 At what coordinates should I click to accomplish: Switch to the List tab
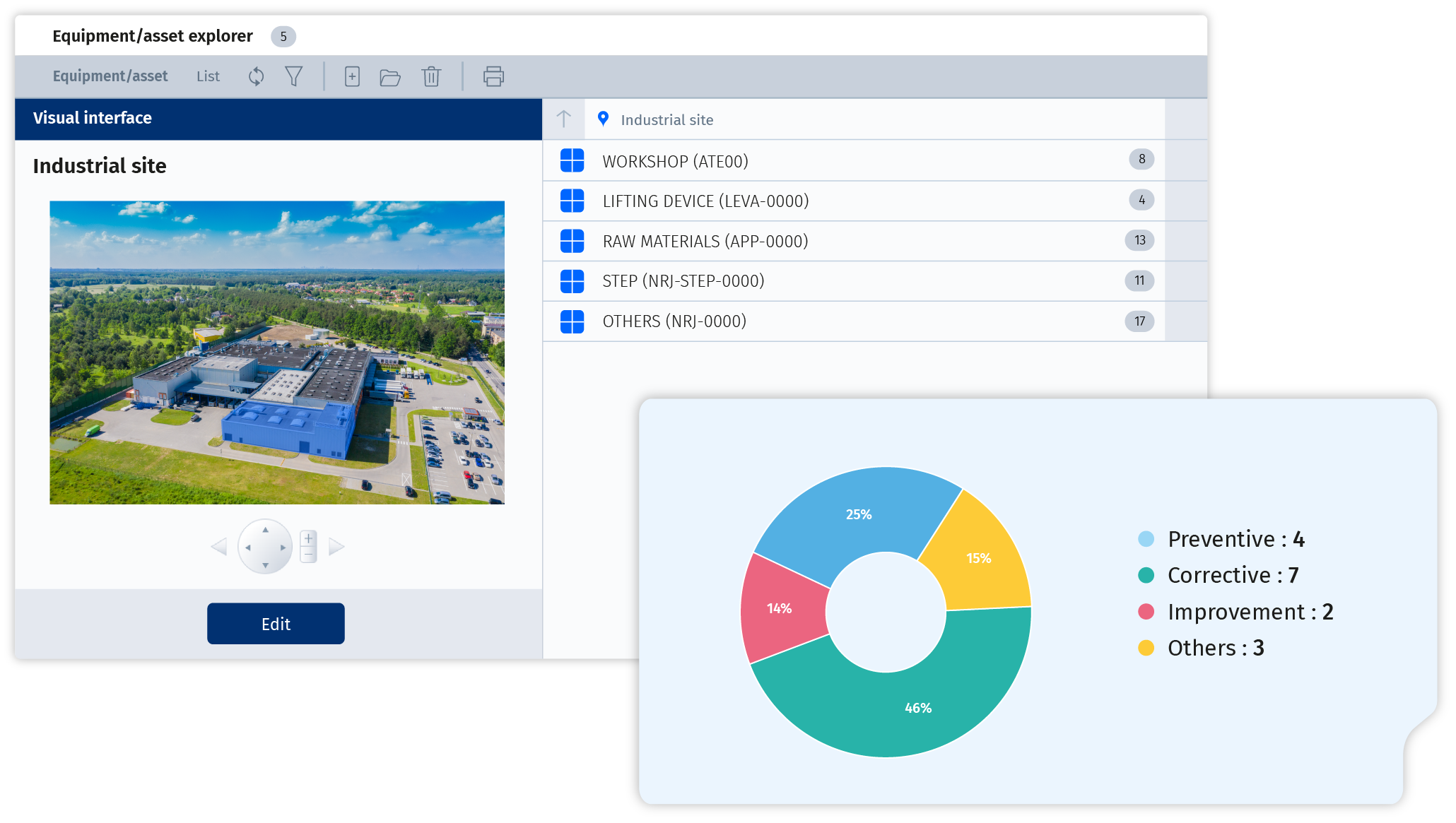208,76
